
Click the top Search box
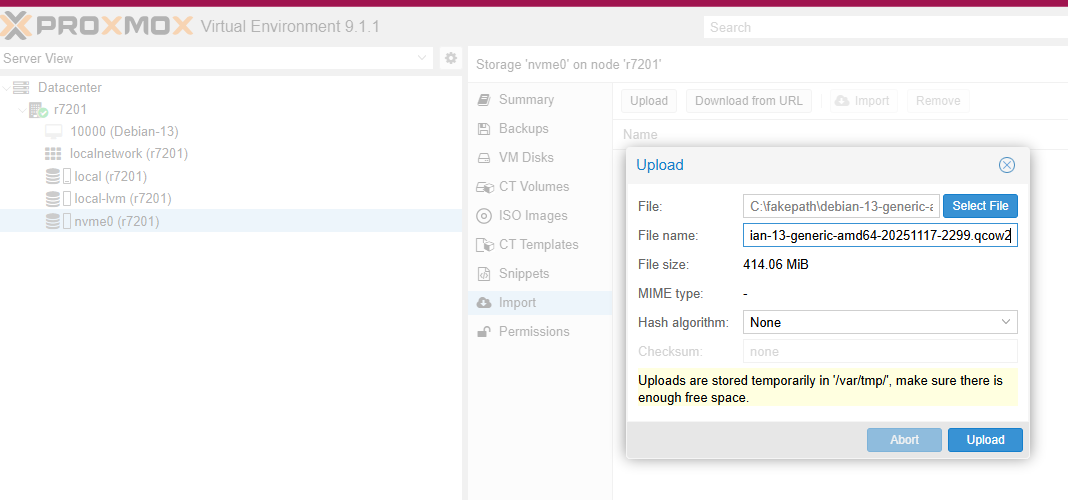[x=885, y=27]
